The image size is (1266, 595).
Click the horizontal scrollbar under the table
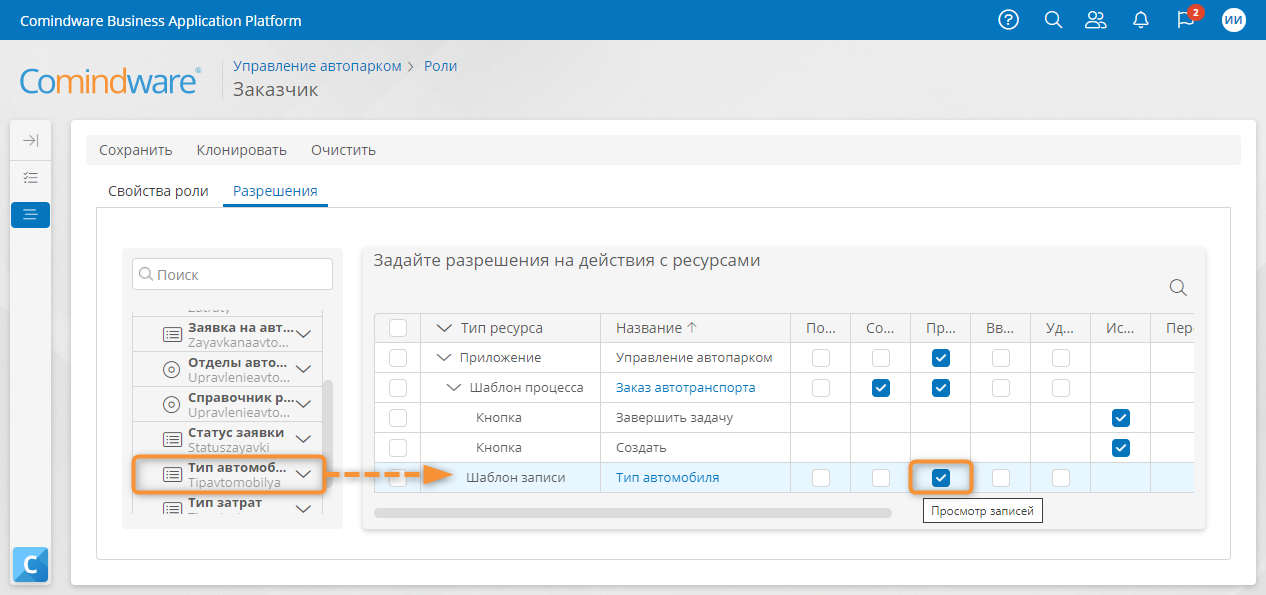pyautogui.click(x=632, y=513)
